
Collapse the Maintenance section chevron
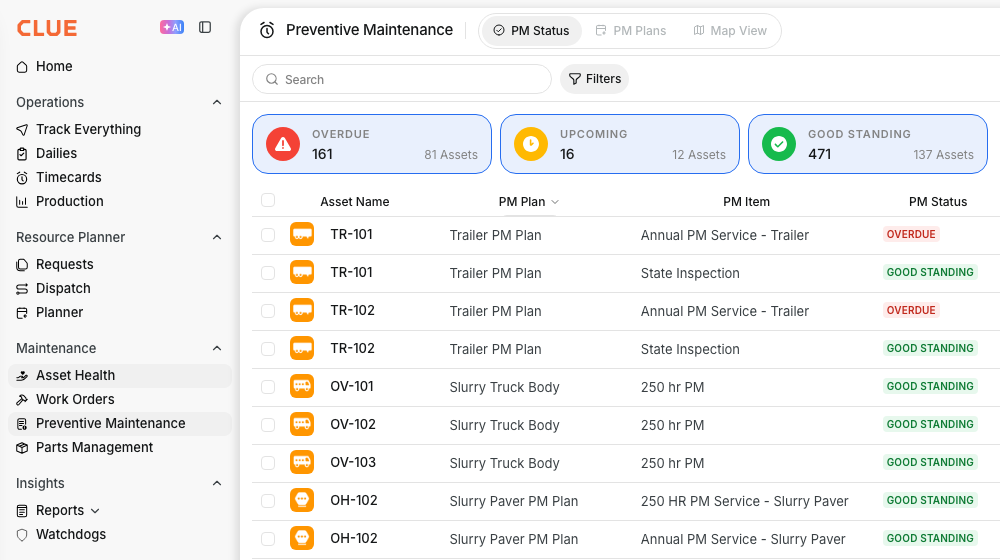(x=217, y=348)
